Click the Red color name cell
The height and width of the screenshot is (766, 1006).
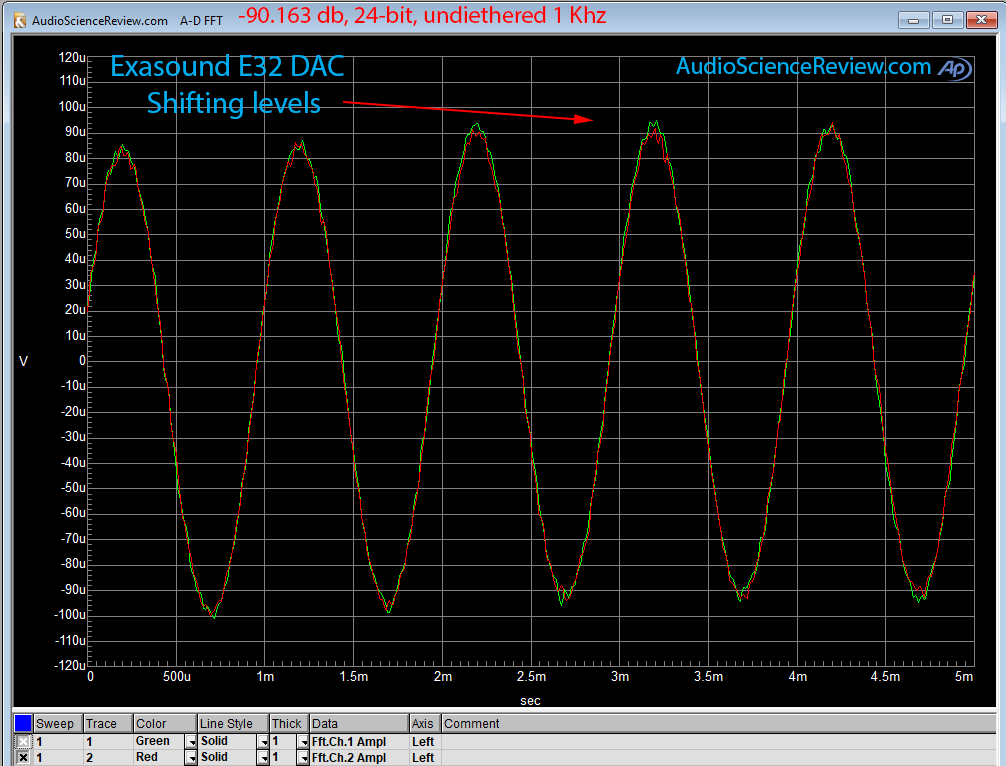click(158, 758)
